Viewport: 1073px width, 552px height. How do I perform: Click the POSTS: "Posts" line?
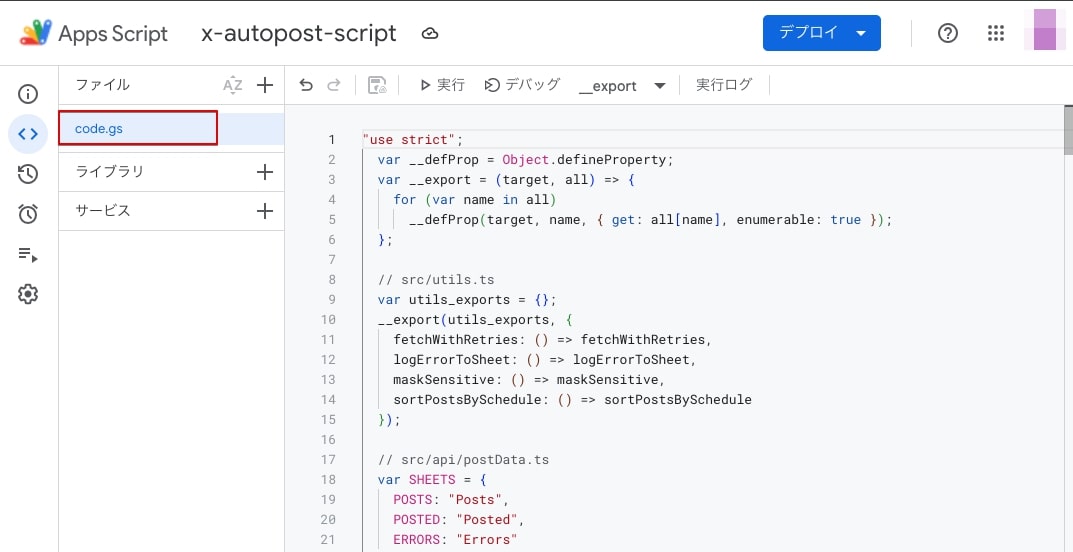(x=452, y=499)
